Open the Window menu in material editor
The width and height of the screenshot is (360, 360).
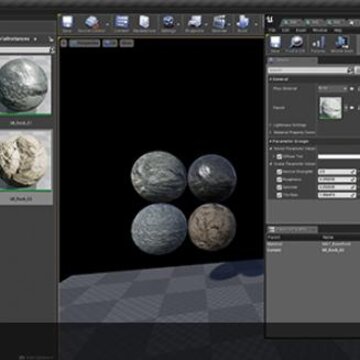(x=319, y=30)
